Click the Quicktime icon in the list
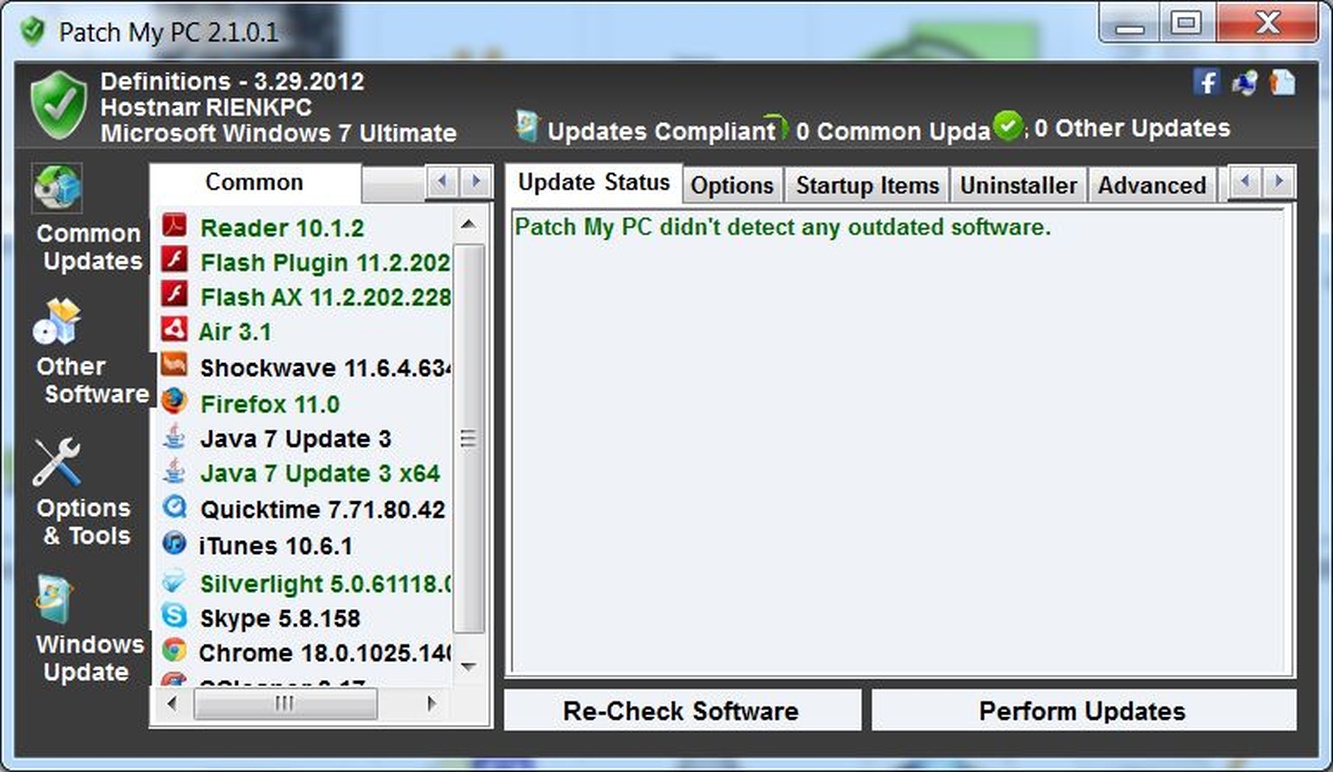Image resolution: width=1333 pixels, height=772 pixels. click(x=174, y=508)
